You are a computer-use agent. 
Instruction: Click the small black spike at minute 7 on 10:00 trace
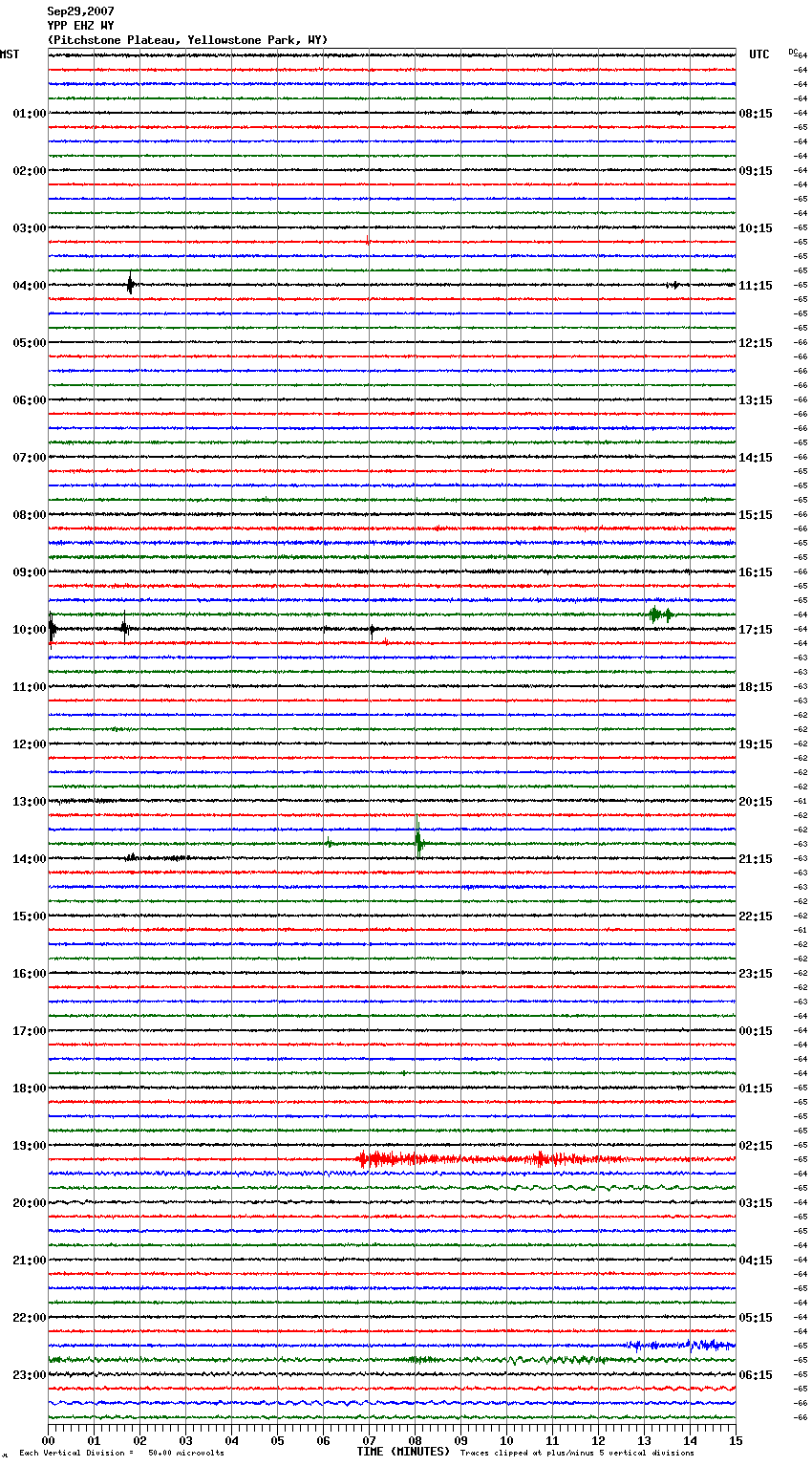pyautogui.click(x=373, y=629)
